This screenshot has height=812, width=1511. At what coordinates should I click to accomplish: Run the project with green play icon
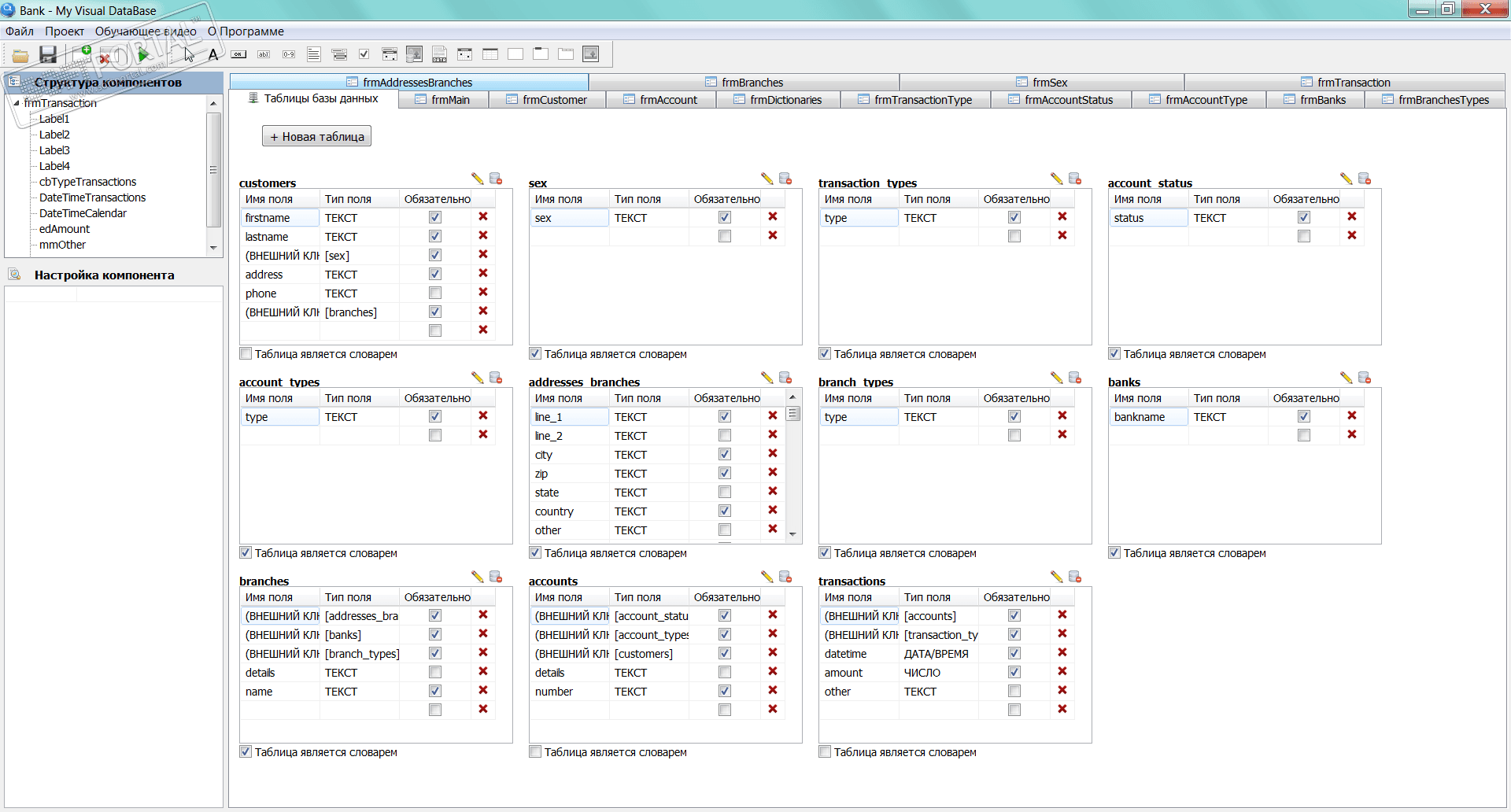point(143,54)
